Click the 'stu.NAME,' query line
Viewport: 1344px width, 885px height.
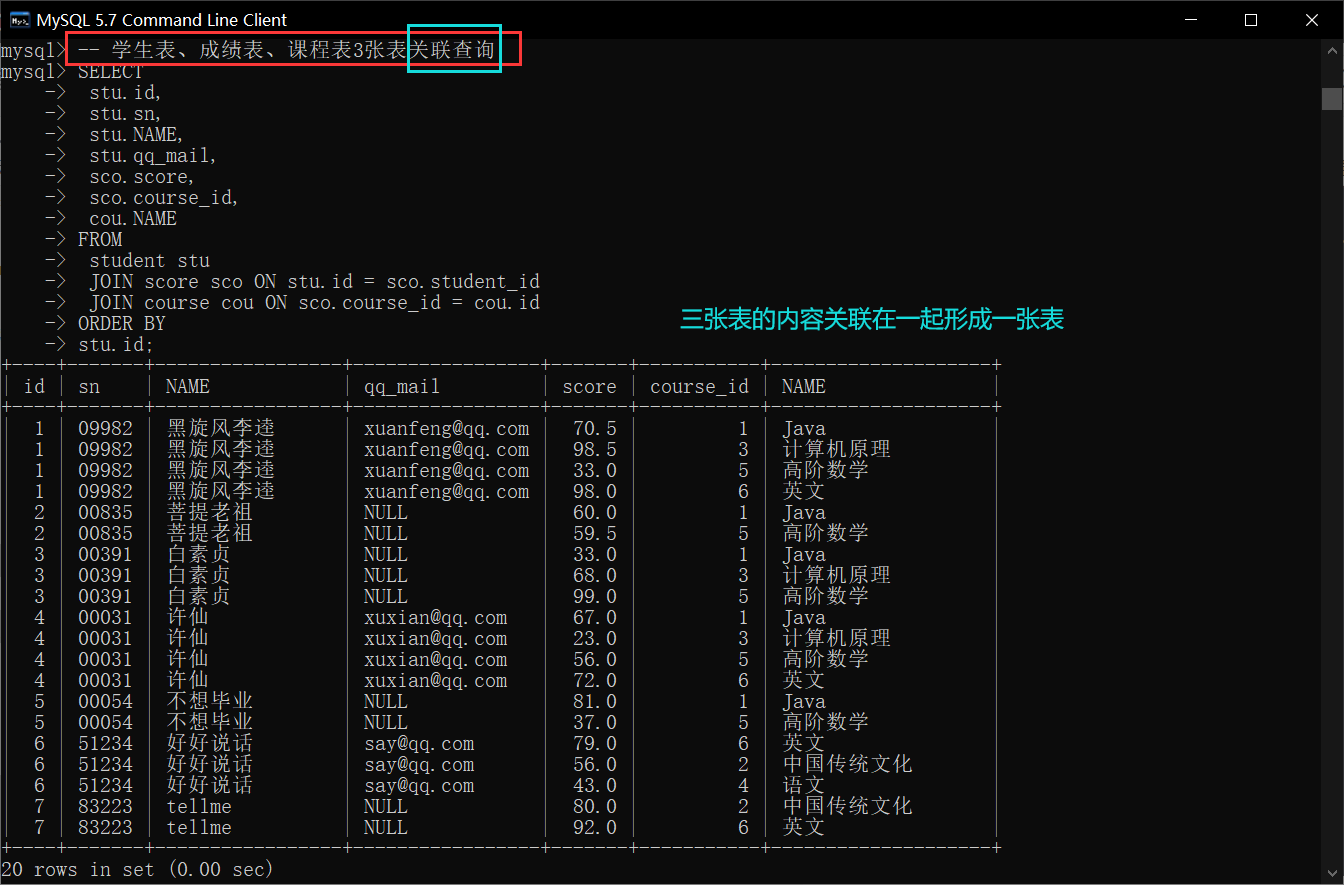coord(136,135)
